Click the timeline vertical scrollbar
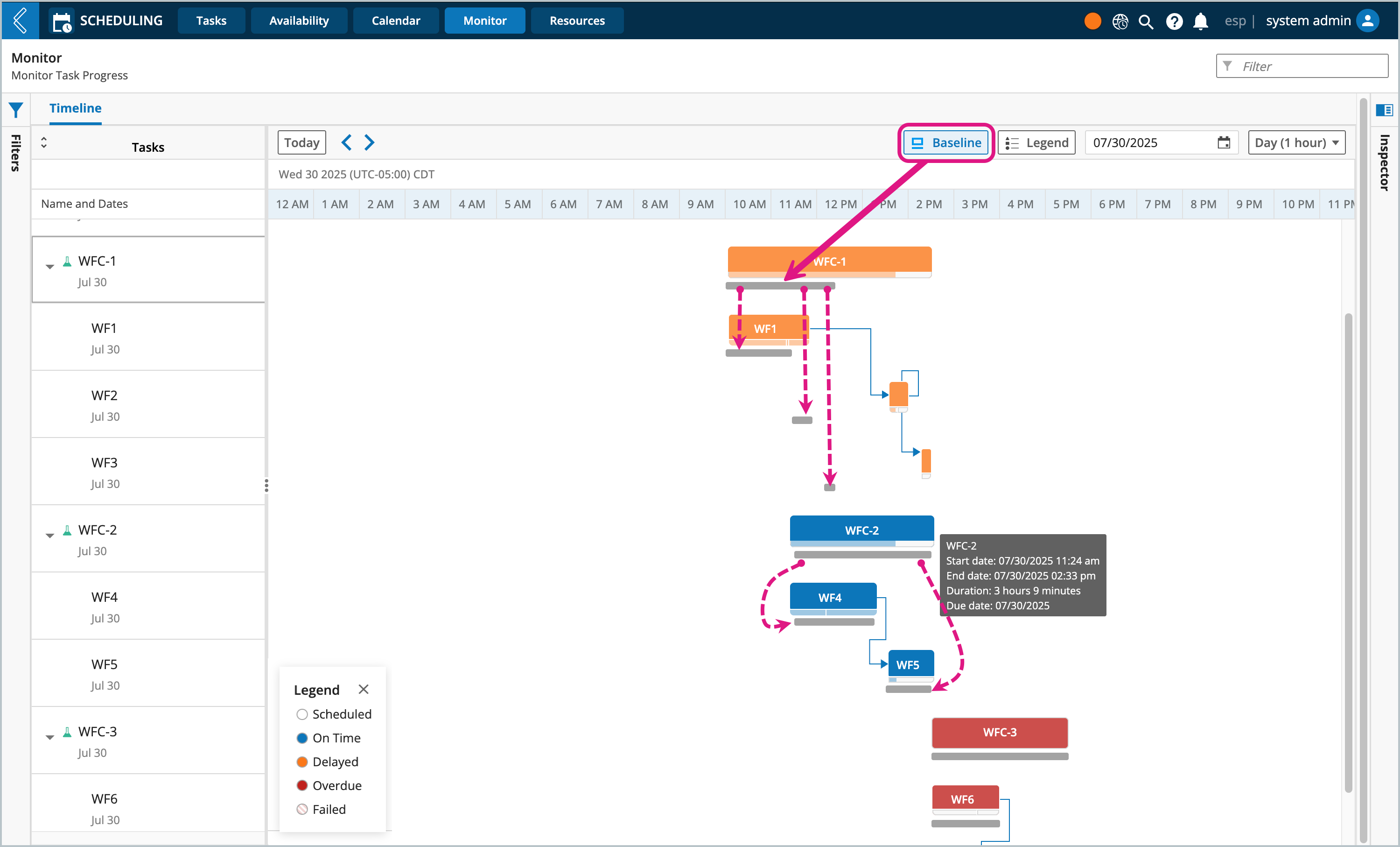This screenshot has height=847, width=1400. click(1348, 551)
